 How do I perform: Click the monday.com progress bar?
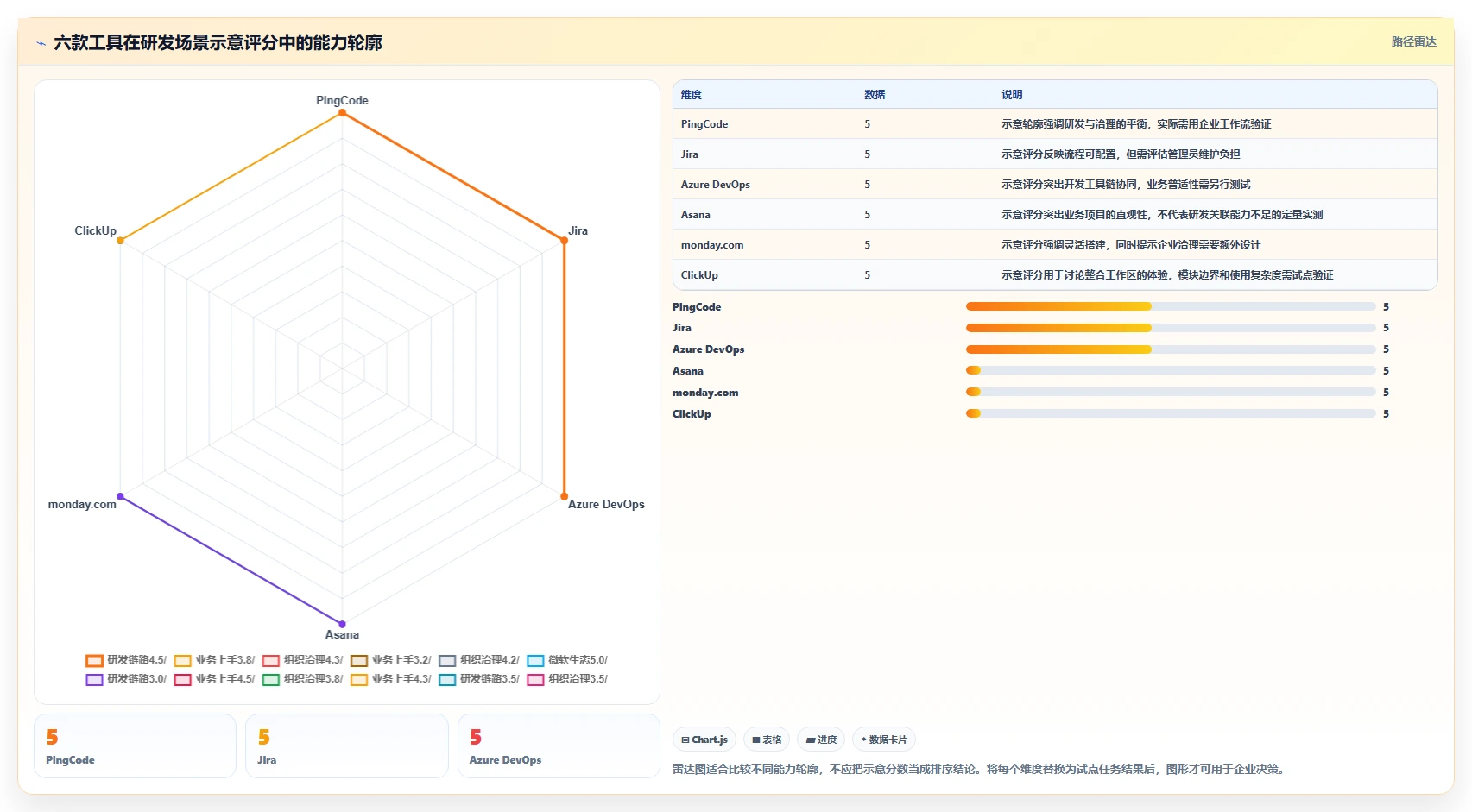point(1170,392)
